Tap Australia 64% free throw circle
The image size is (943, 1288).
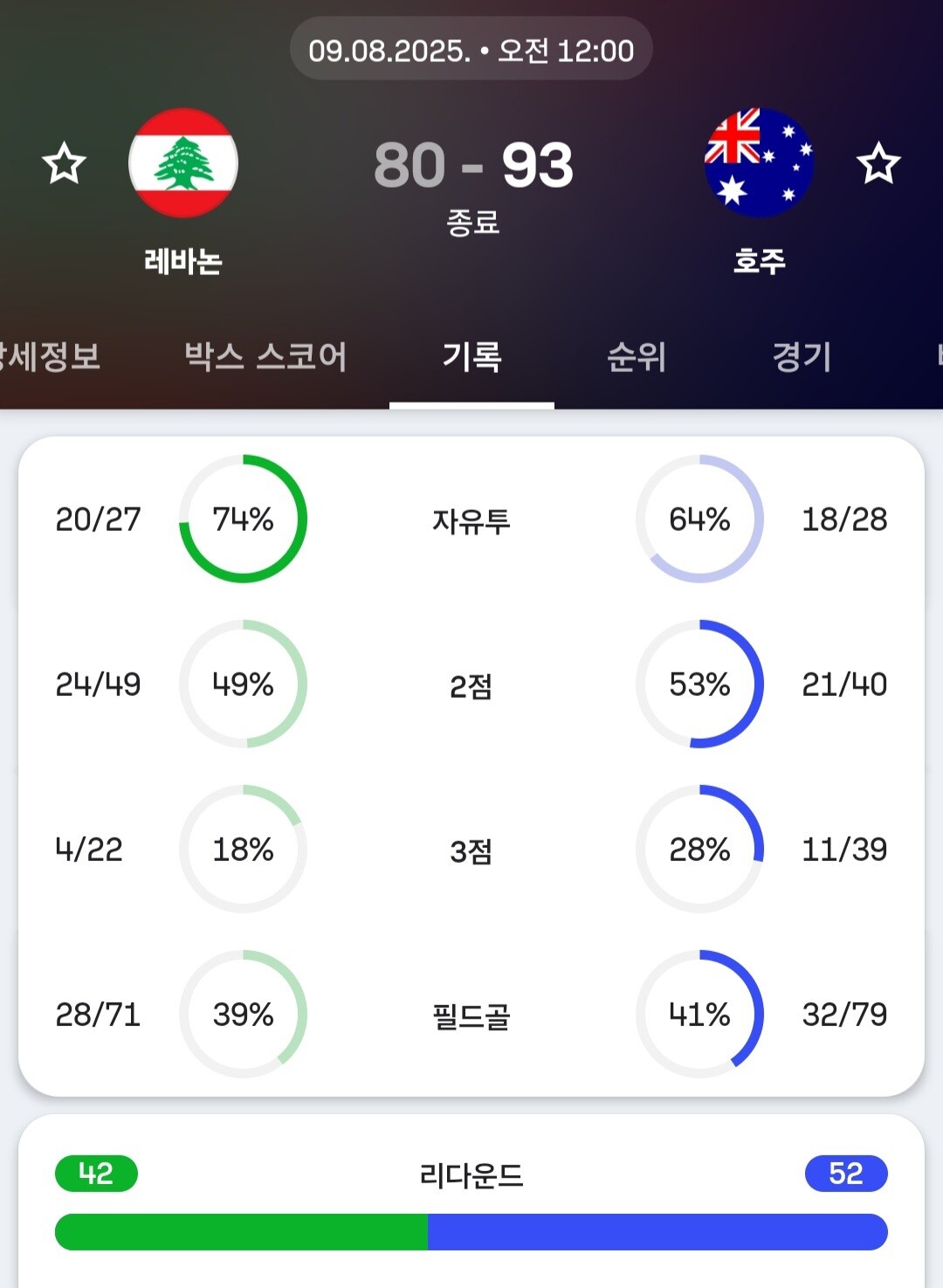pos(699,519)
